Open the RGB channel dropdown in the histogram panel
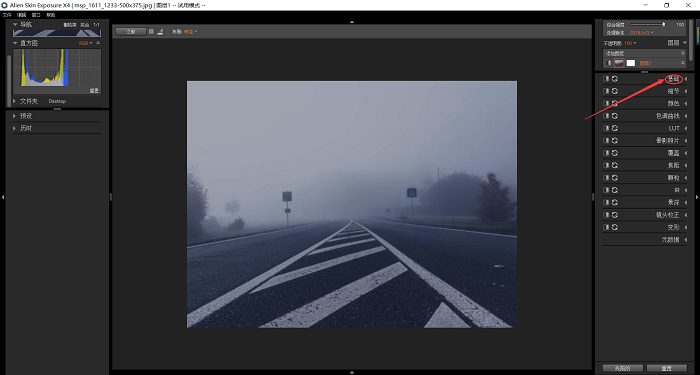 point(86,43)
